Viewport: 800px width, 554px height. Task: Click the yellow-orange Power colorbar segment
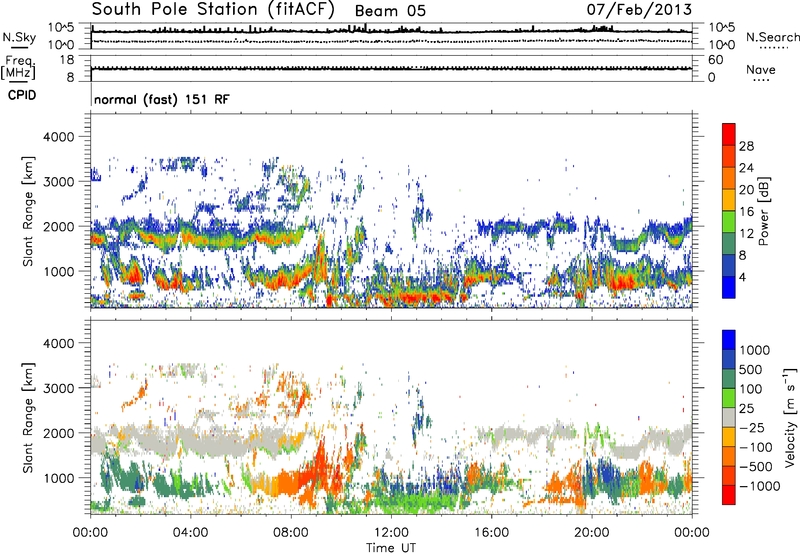[729, 199]
